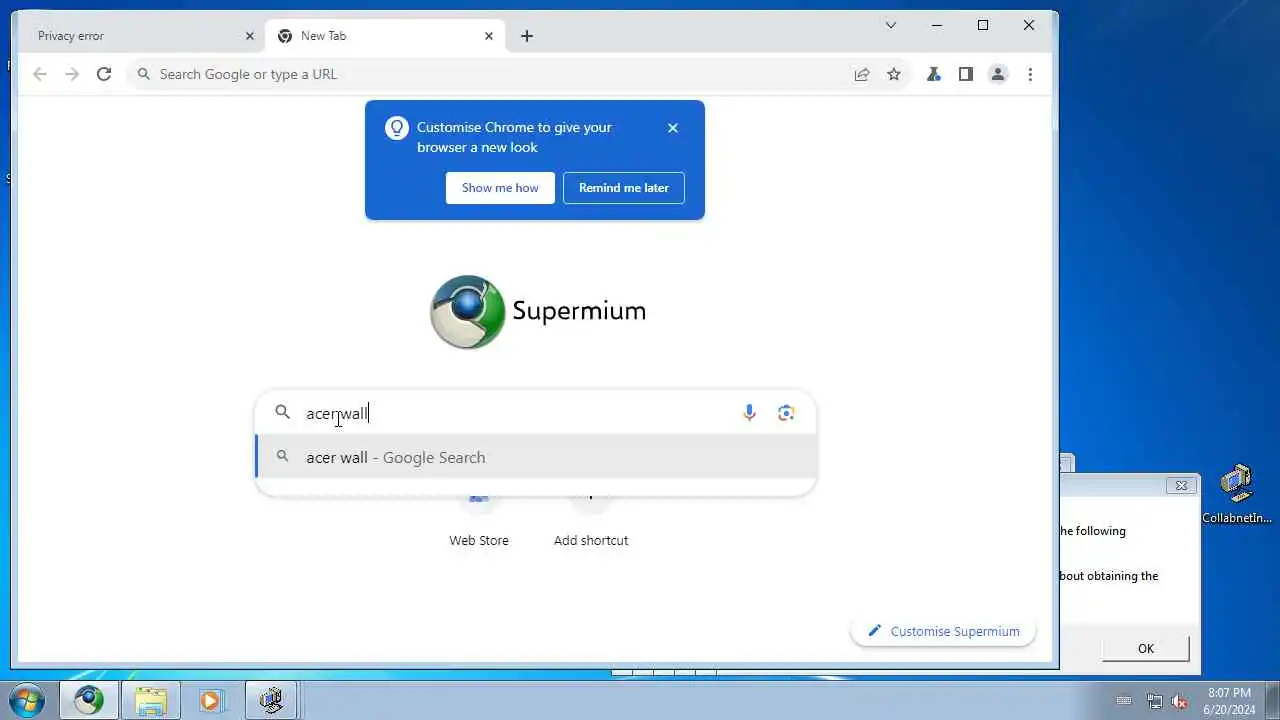Open the profile avatar icon
The width and height of the screenshot is (1280, 720).
click(998, 74)
